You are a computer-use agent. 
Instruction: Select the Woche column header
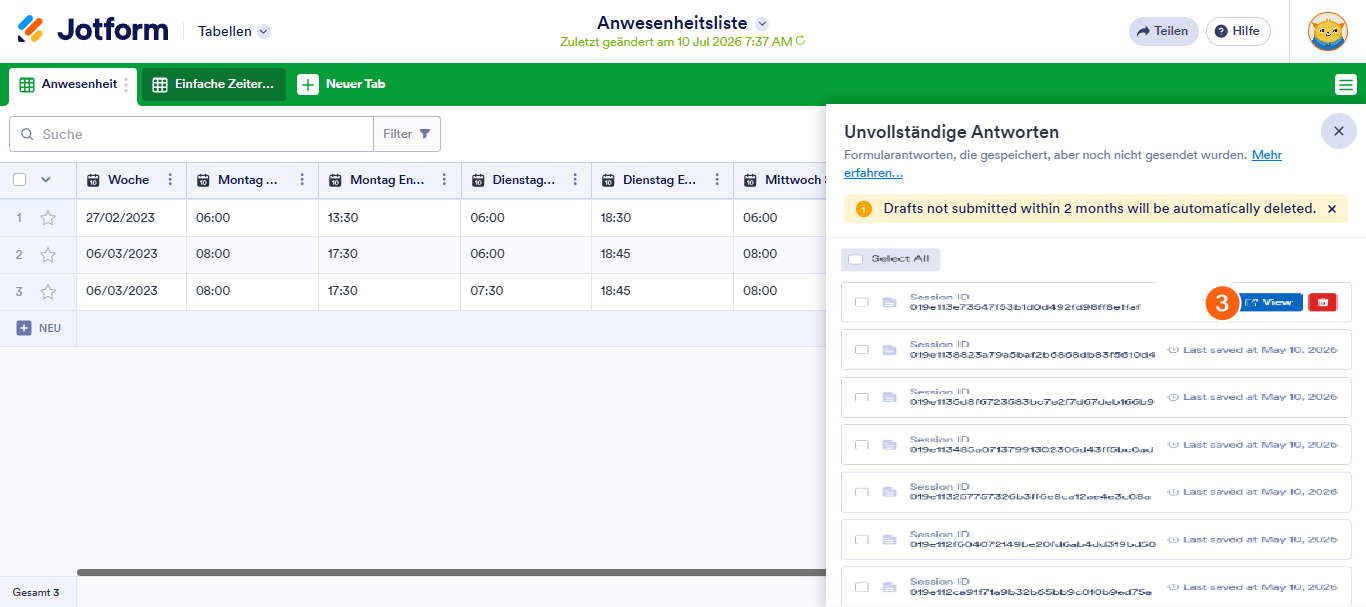pos(131,180)
